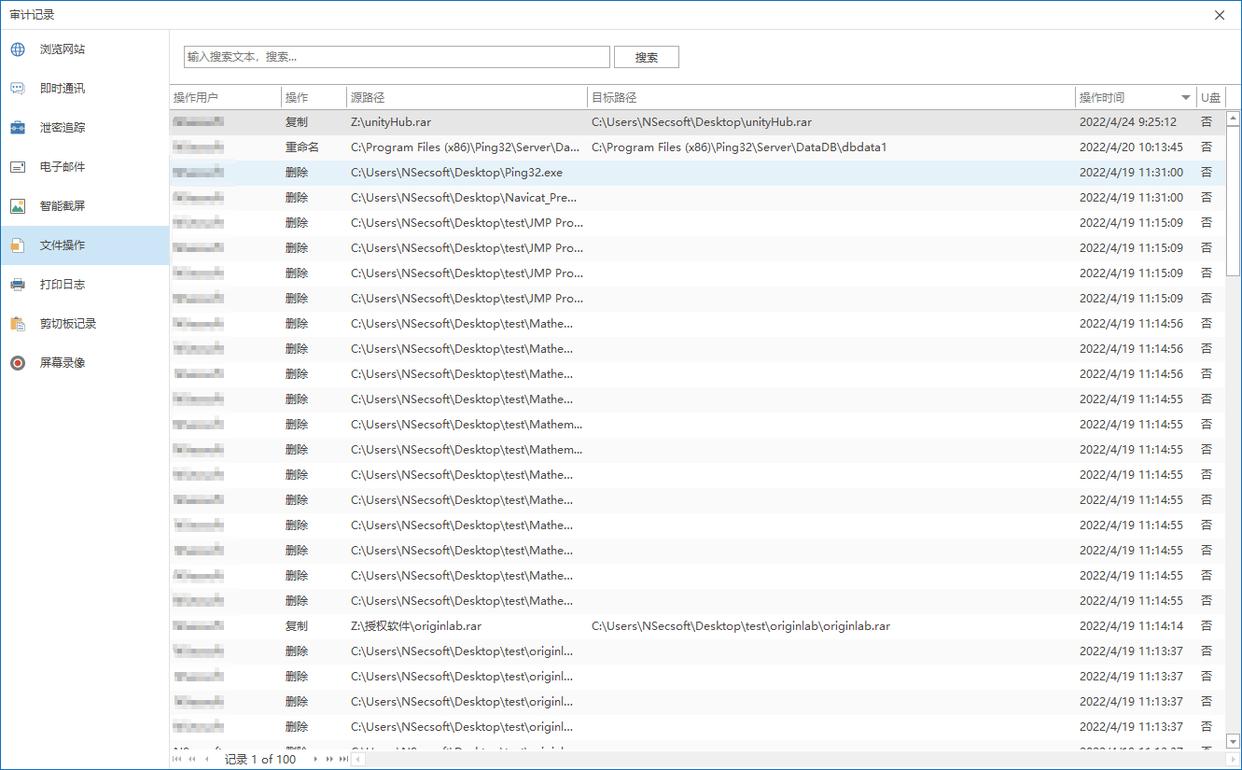The image size is (1242, 770).
Task: Click the chat bubble icon for 即时通讯
Action: click(18, 88)
